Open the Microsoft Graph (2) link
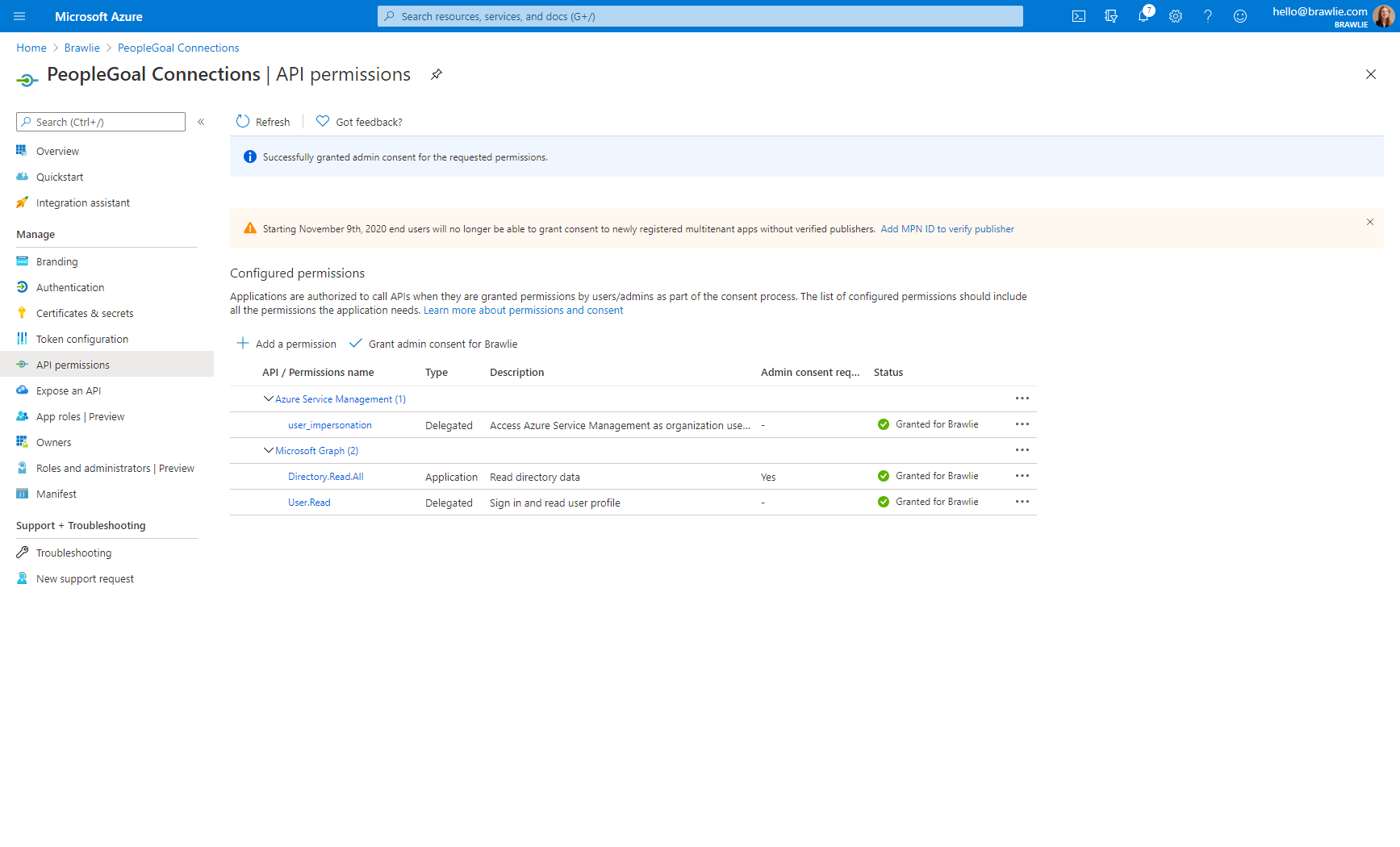This screenshot has width=1400, height=847. [317, 451]
